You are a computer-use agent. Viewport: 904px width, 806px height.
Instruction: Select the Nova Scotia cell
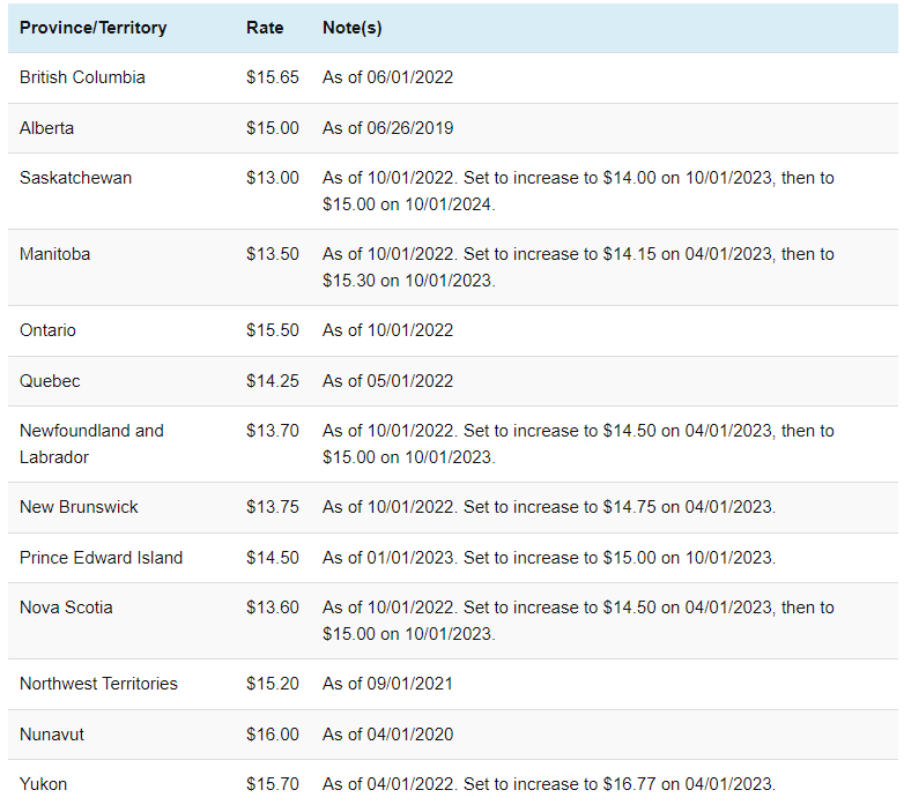[66, 607]
